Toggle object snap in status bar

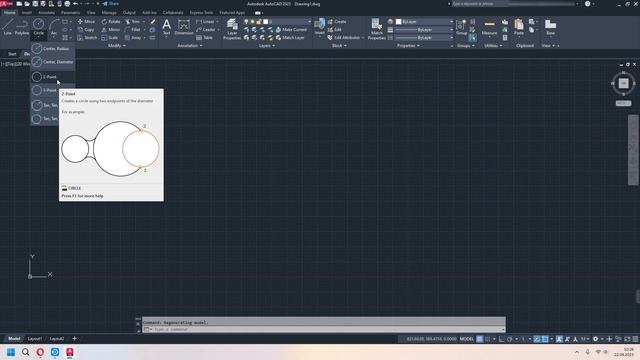(545, 339)
